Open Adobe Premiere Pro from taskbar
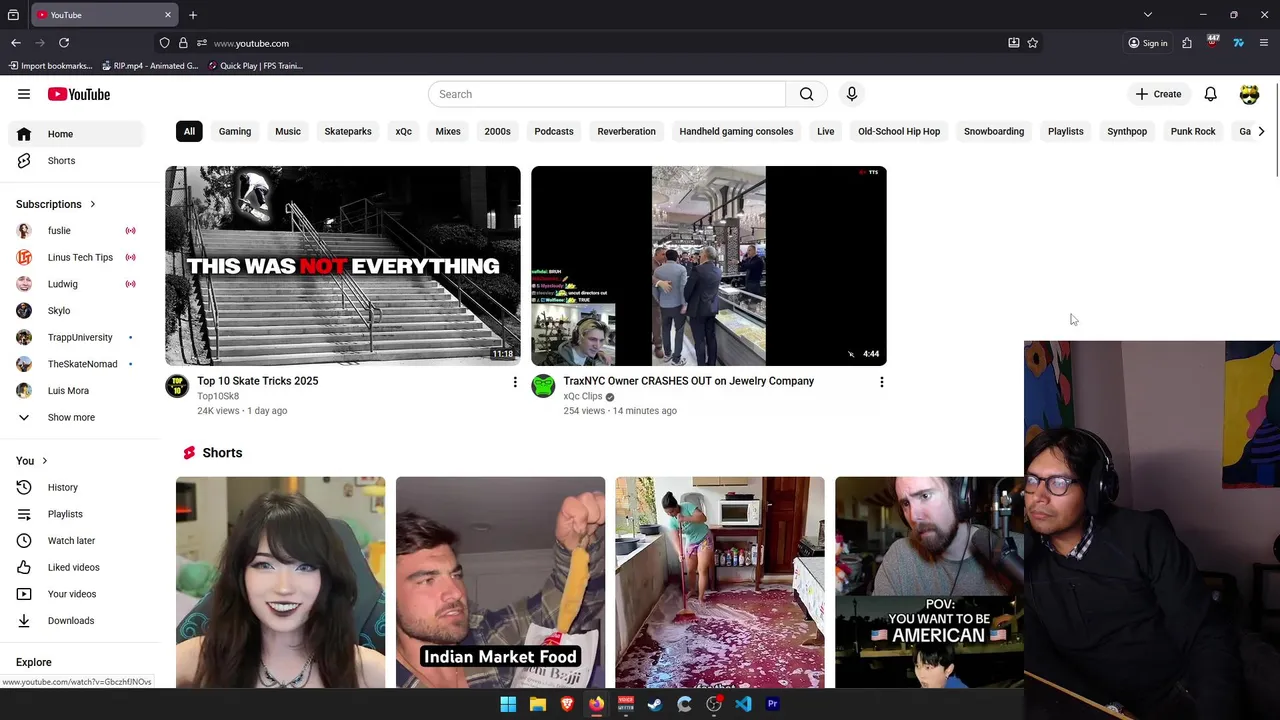Screen dimensions: 1280x720 tap(772, 704)
